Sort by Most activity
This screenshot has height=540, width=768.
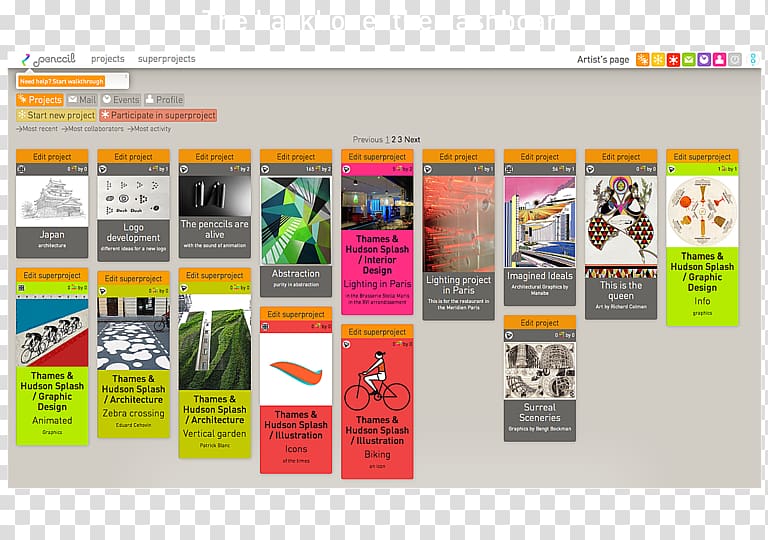point(149,129)
